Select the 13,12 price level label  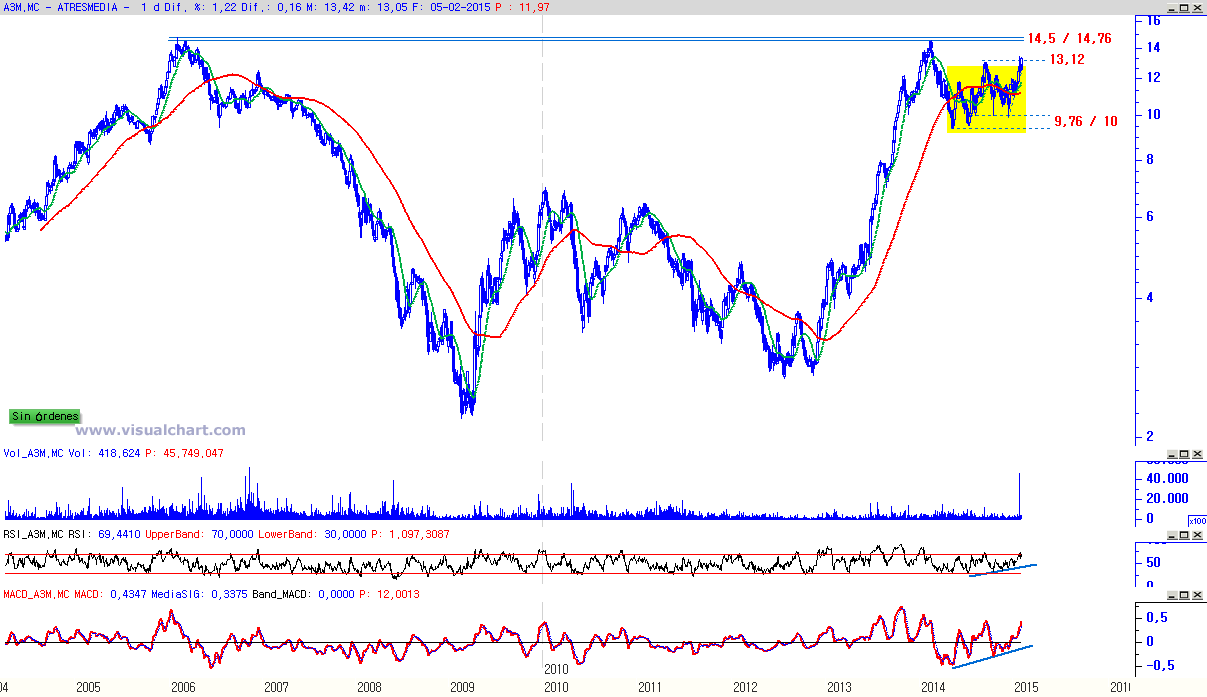pos(1067,60)
